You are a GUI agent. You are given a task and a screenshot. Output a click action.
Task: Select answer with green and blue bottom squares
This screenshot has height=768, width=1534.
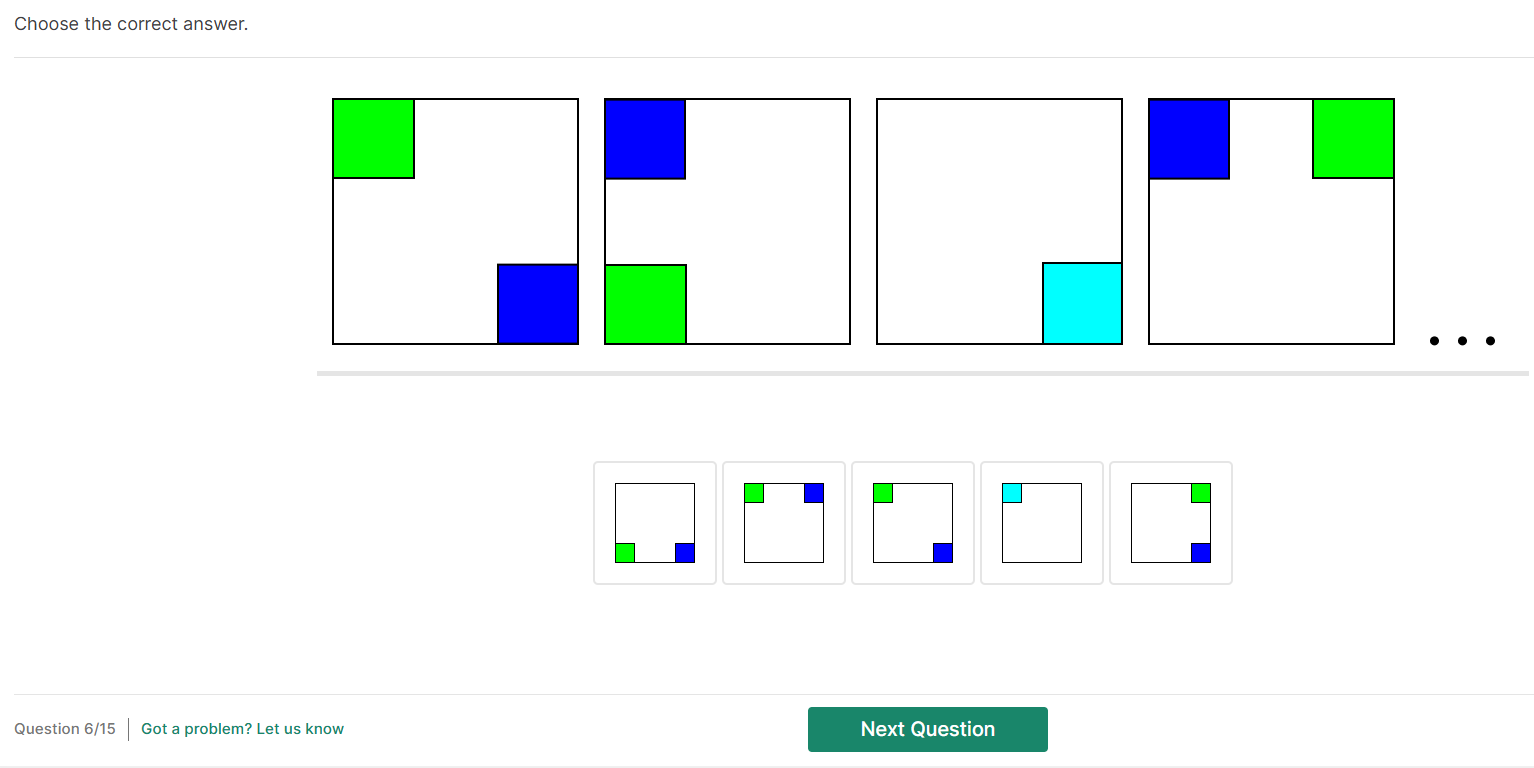pos(655,523)
